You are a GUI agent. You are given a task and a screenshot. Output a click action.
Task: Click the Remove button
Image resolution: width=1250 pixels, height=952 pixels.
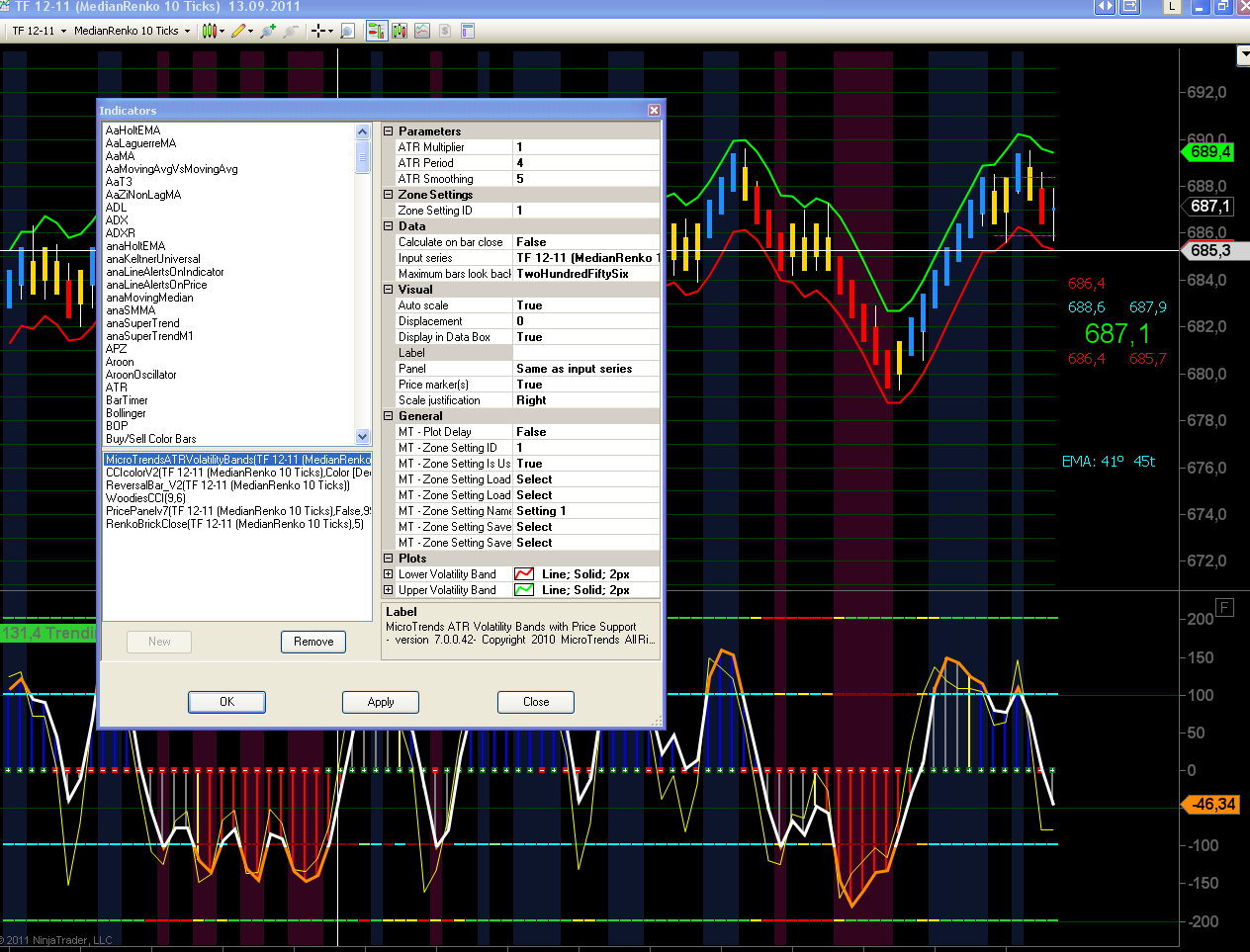point(313,642)
